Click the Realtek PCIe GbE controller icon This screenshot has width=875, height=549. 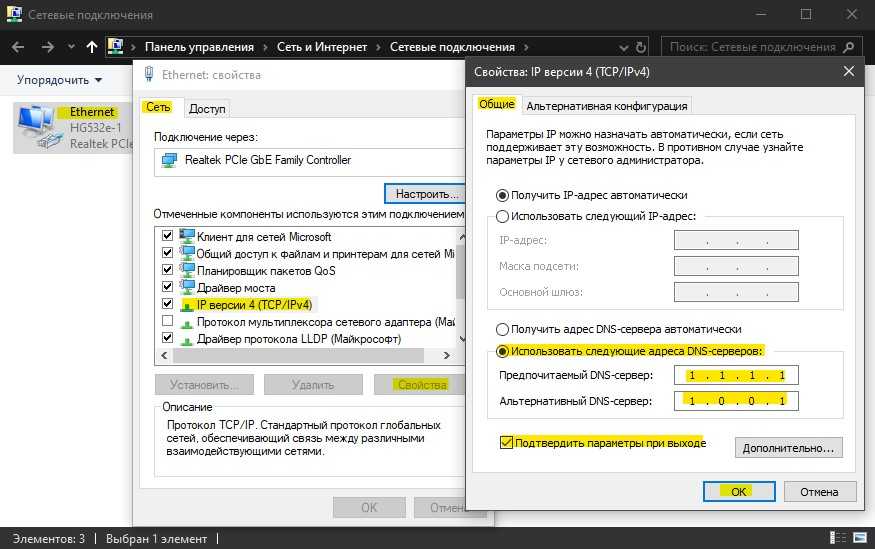[x=169, y=160]
